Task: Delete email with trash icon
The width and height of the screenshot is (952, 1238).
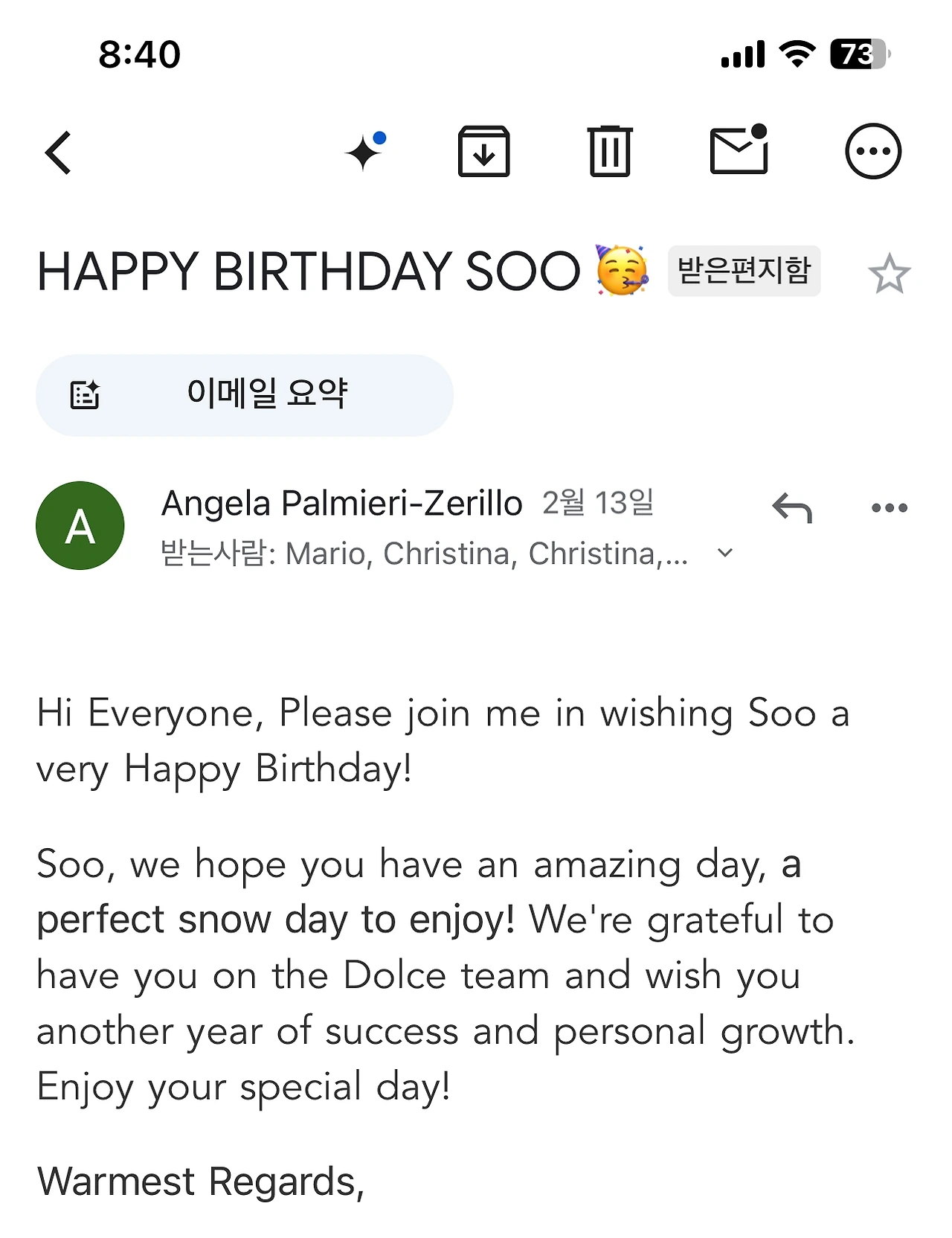Action: pos(610,152)
